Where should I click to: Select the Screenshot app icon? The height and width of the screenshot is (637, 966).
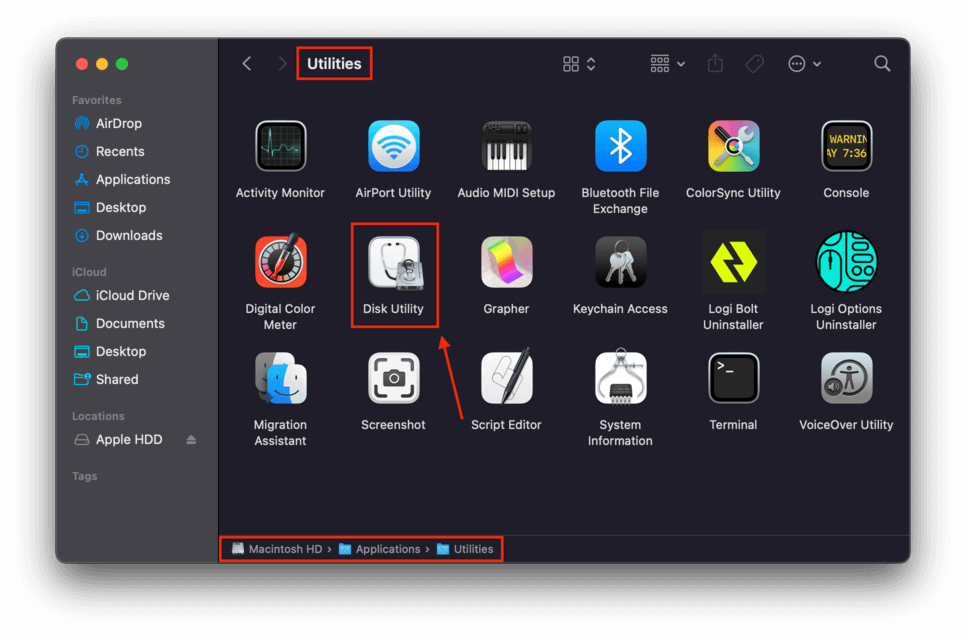[x=394, y=378]
